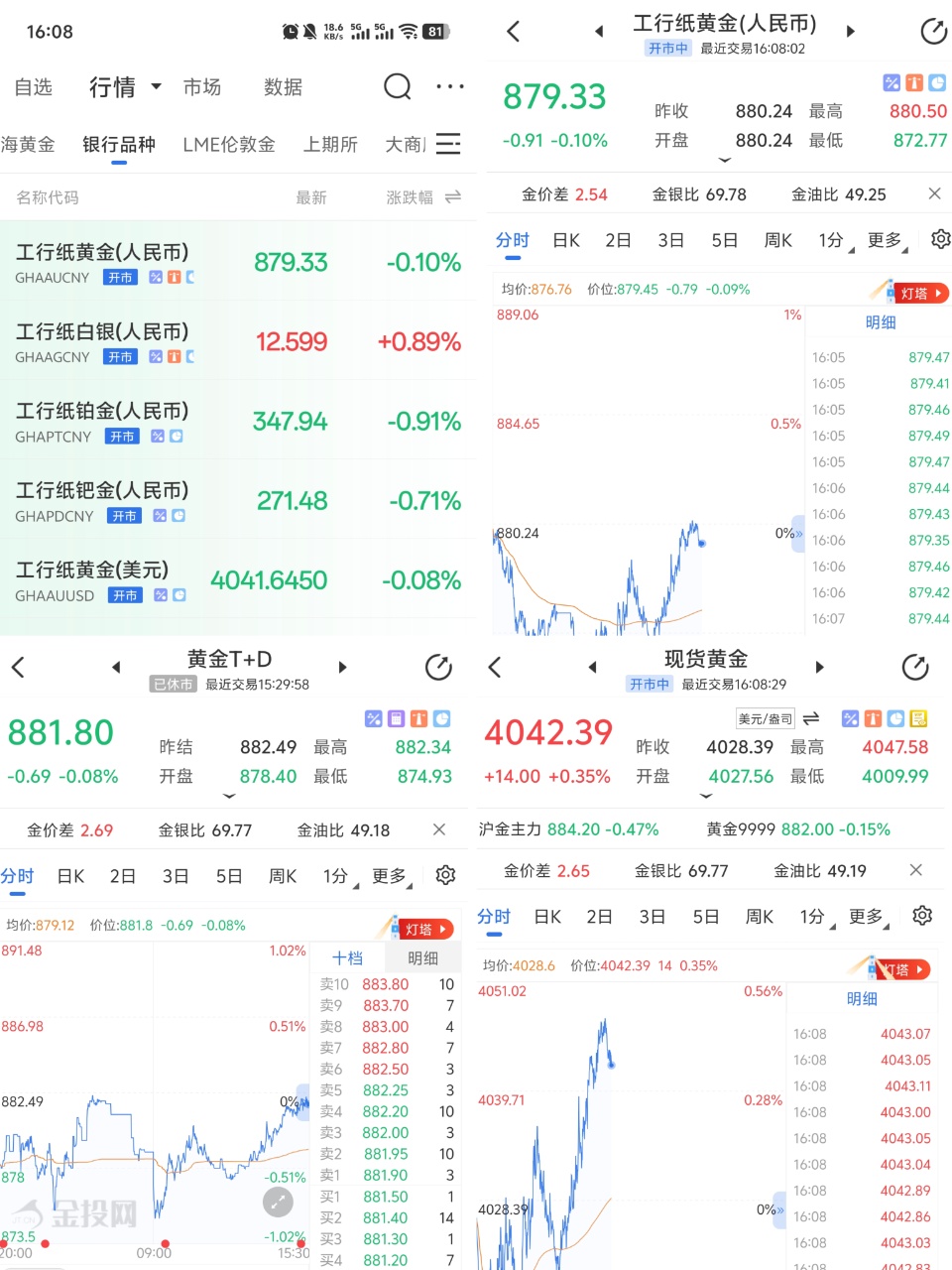Switch to next instrument in 工行纸黄金 panel
Screen dimensions: 952x1270
[850, 31]
